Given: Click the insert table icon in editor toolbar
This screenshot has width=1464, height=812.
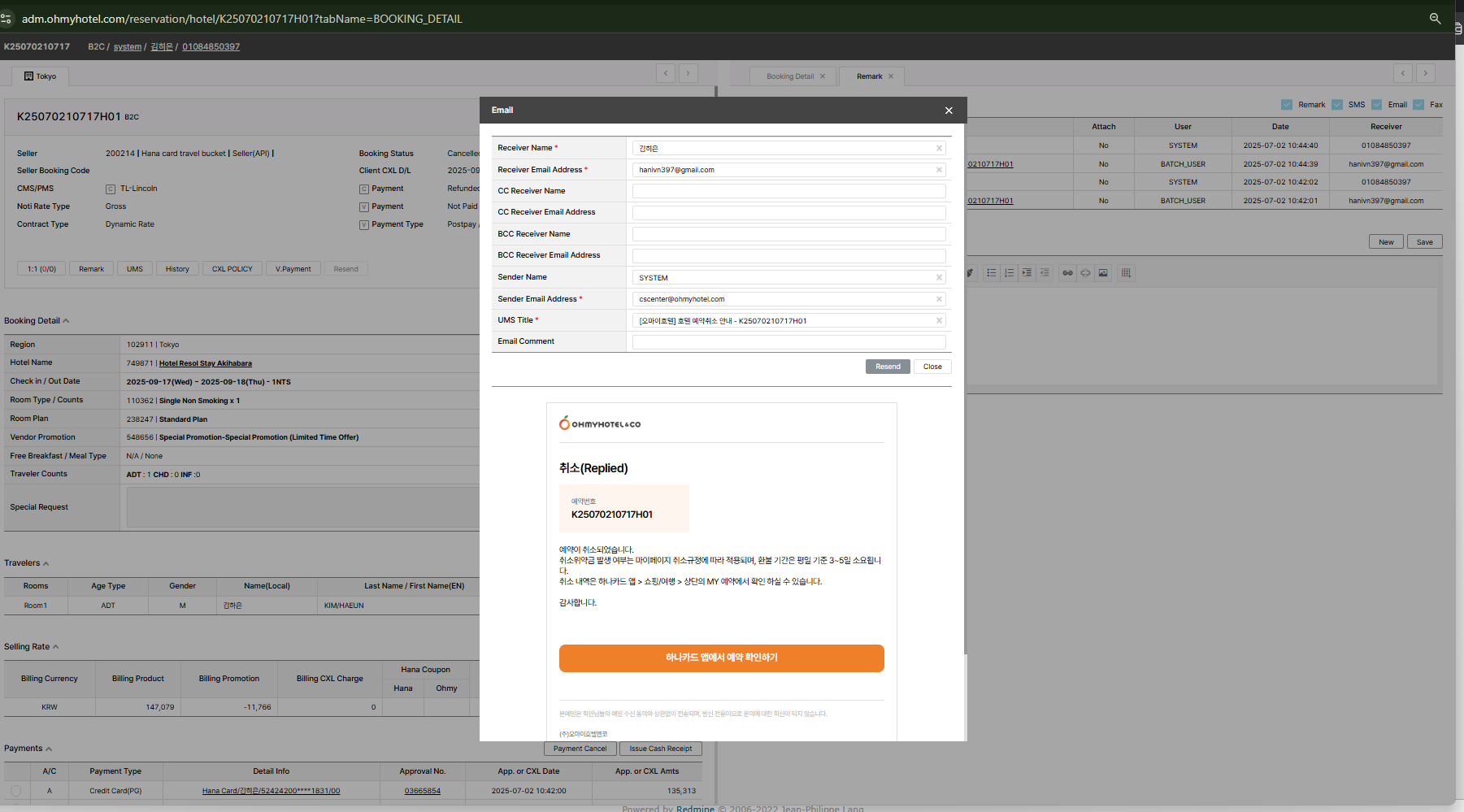Looking at the screenshot, I should (x=1126, y=273).
